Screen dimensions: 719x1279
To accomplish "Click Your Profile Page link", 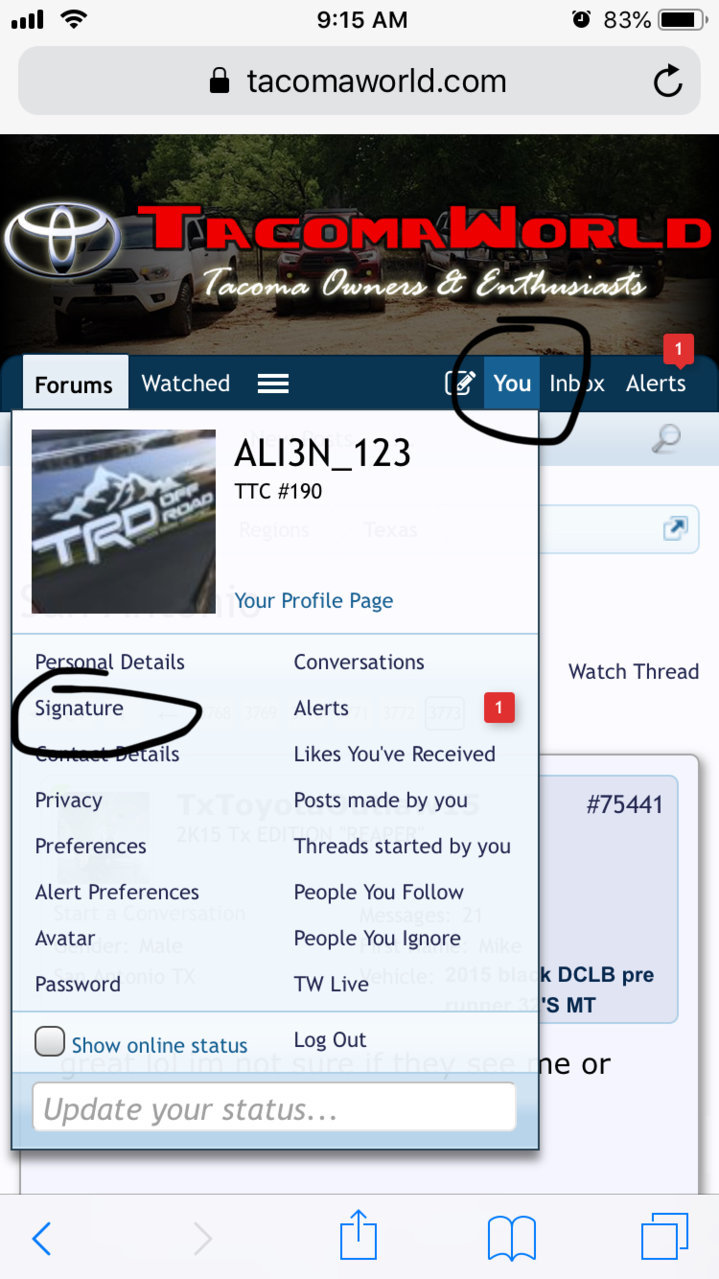I will pyautogui.click(x=314, y=601).
